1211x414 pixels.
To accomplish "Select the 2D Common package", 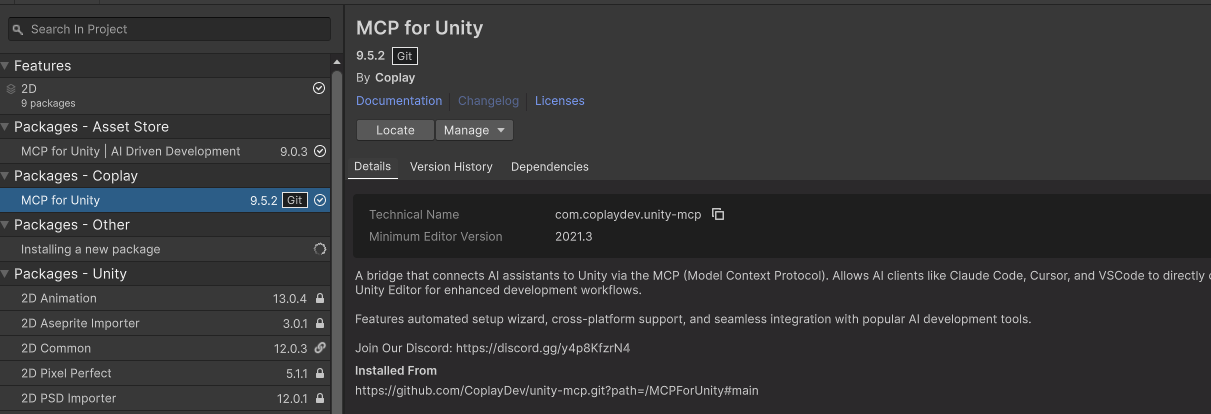I will [165, 348].
